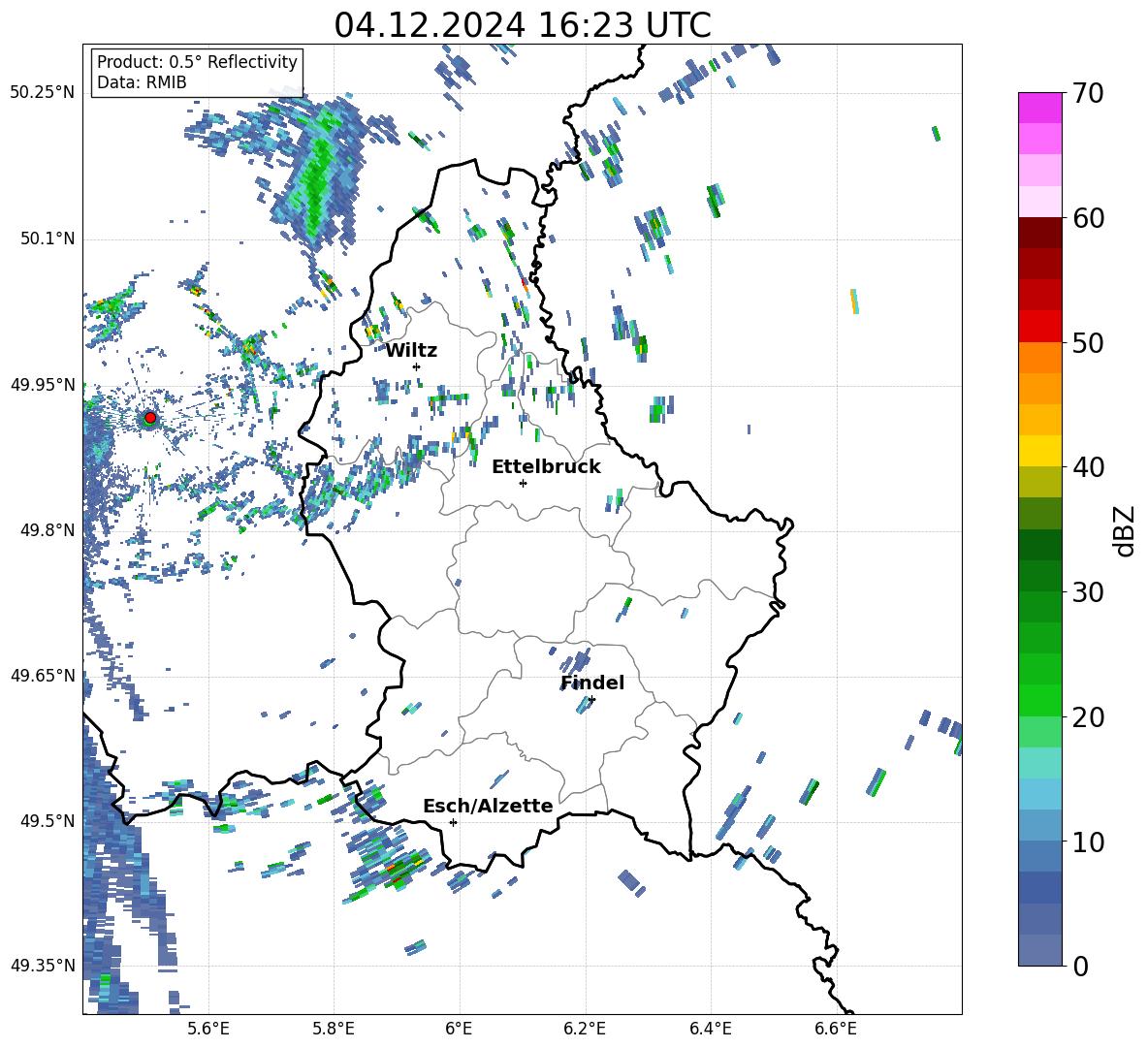This screenshot has width=1148, height=1048.
Task: Click the 49.65°N latitude label
Action: pos(43,675)
